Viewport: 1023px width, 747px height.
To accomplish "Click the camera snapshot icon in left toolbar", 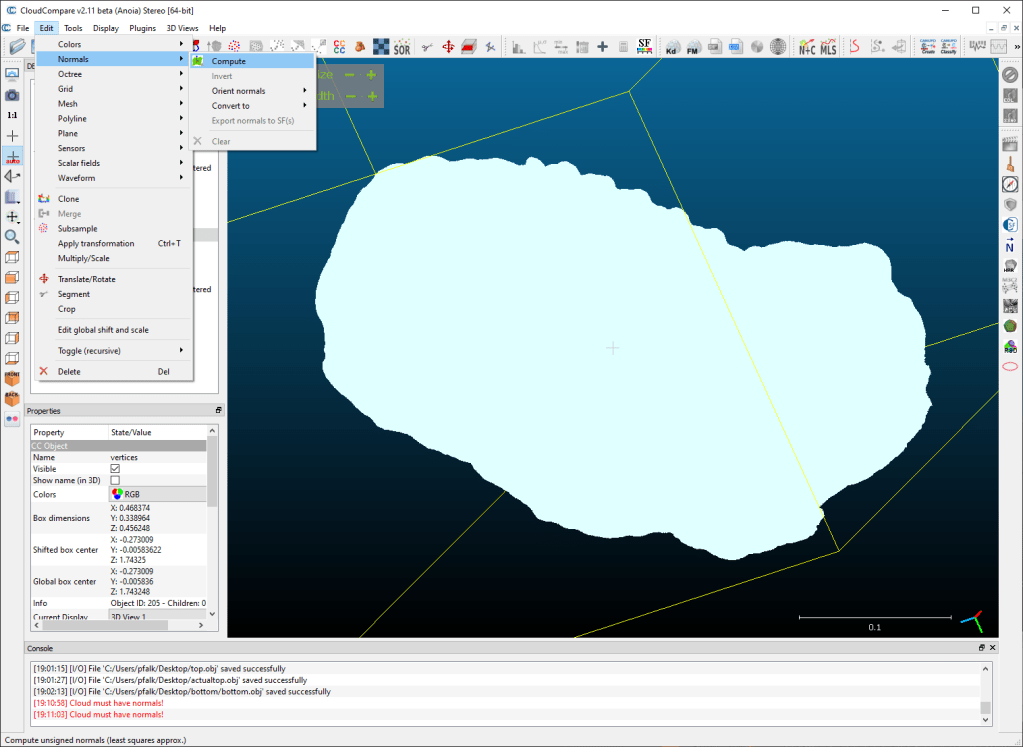I will pos(12,95).
